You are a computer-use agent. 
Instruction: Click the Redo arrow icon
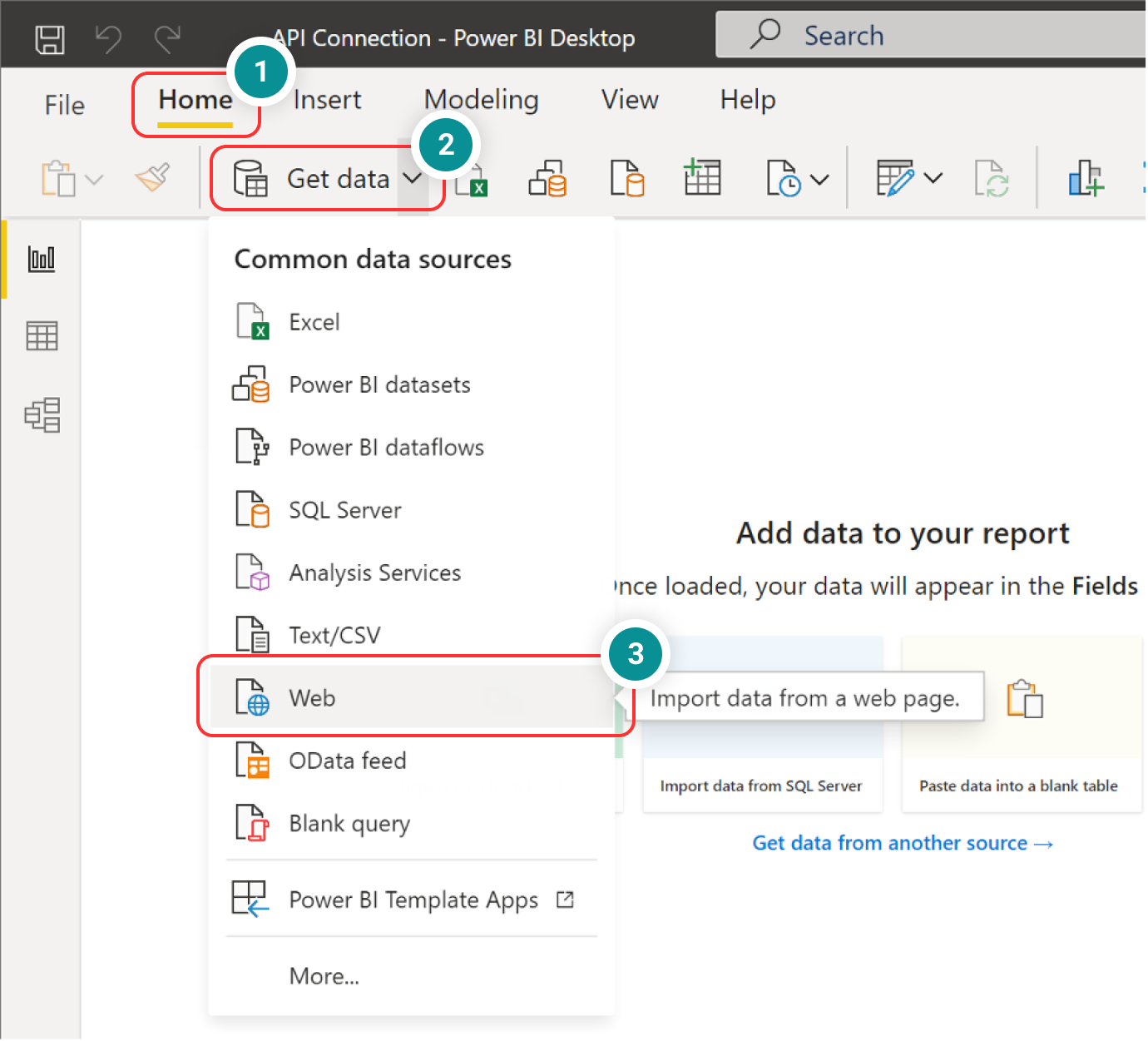click(167, 39)
